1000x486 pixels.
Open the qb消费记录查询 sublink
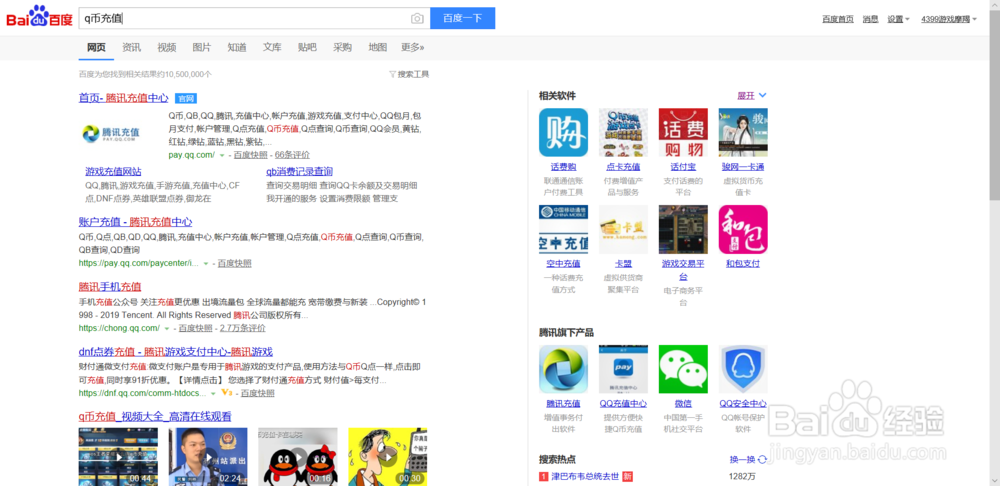point(300,172)
